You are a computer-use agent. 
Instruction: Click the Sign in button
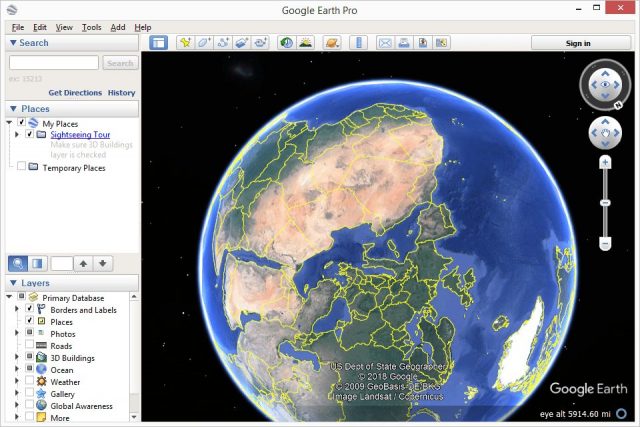(581, 43)
